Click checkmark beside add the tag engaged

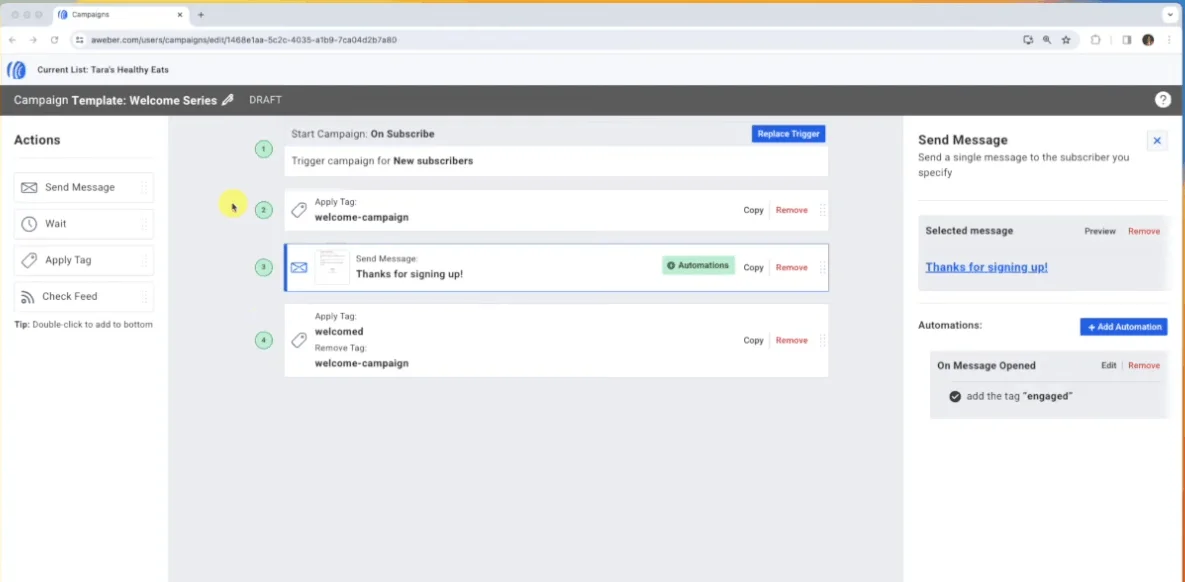point(955,396)
